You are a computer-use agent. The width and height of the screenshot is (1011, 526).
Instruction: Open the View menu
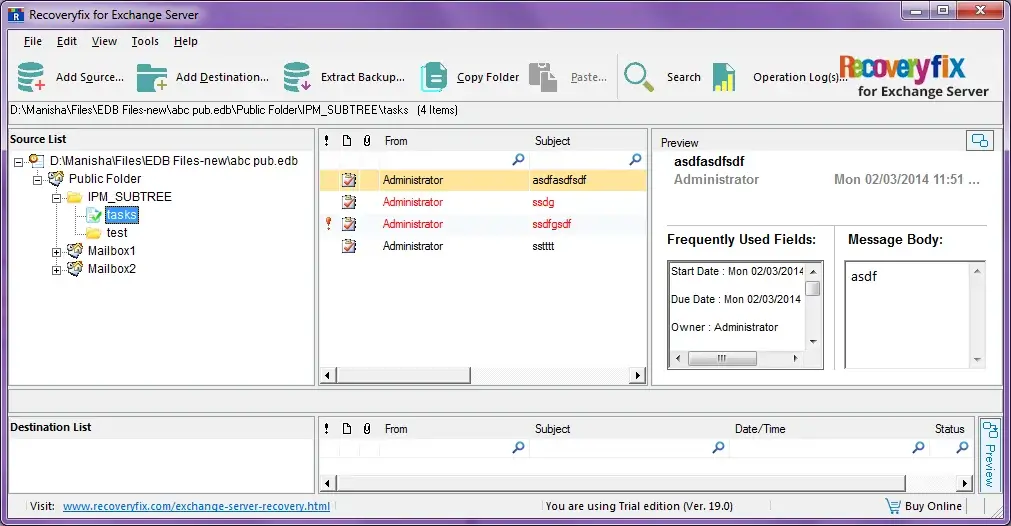tap(104, 41)
